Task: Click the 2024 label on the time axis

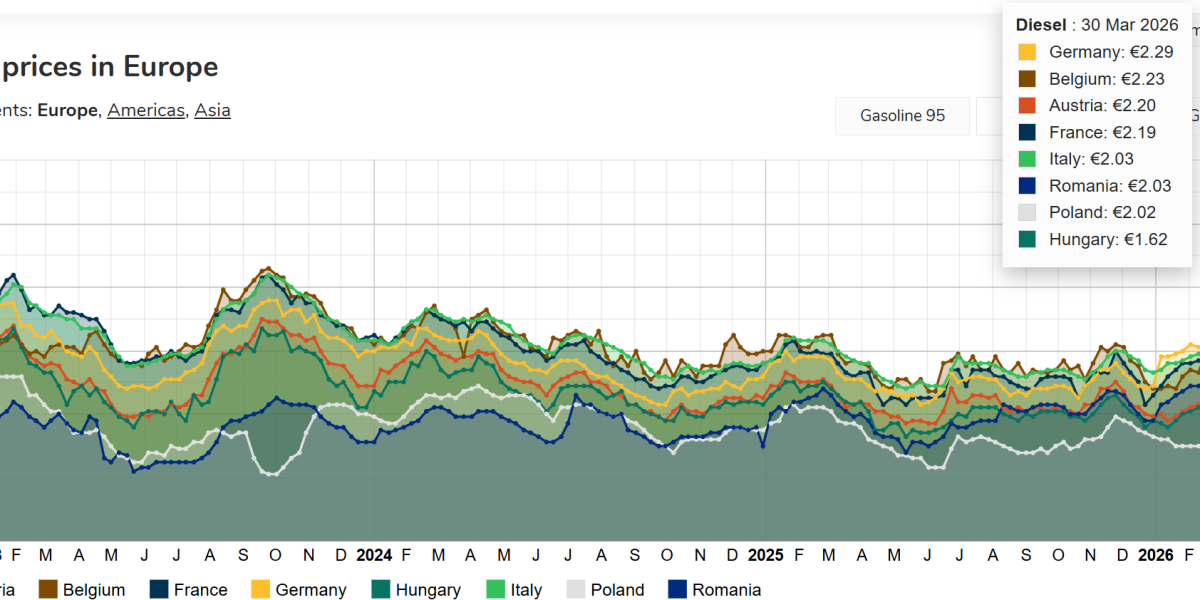Action: pyautogui.click(x=375, y=555)
